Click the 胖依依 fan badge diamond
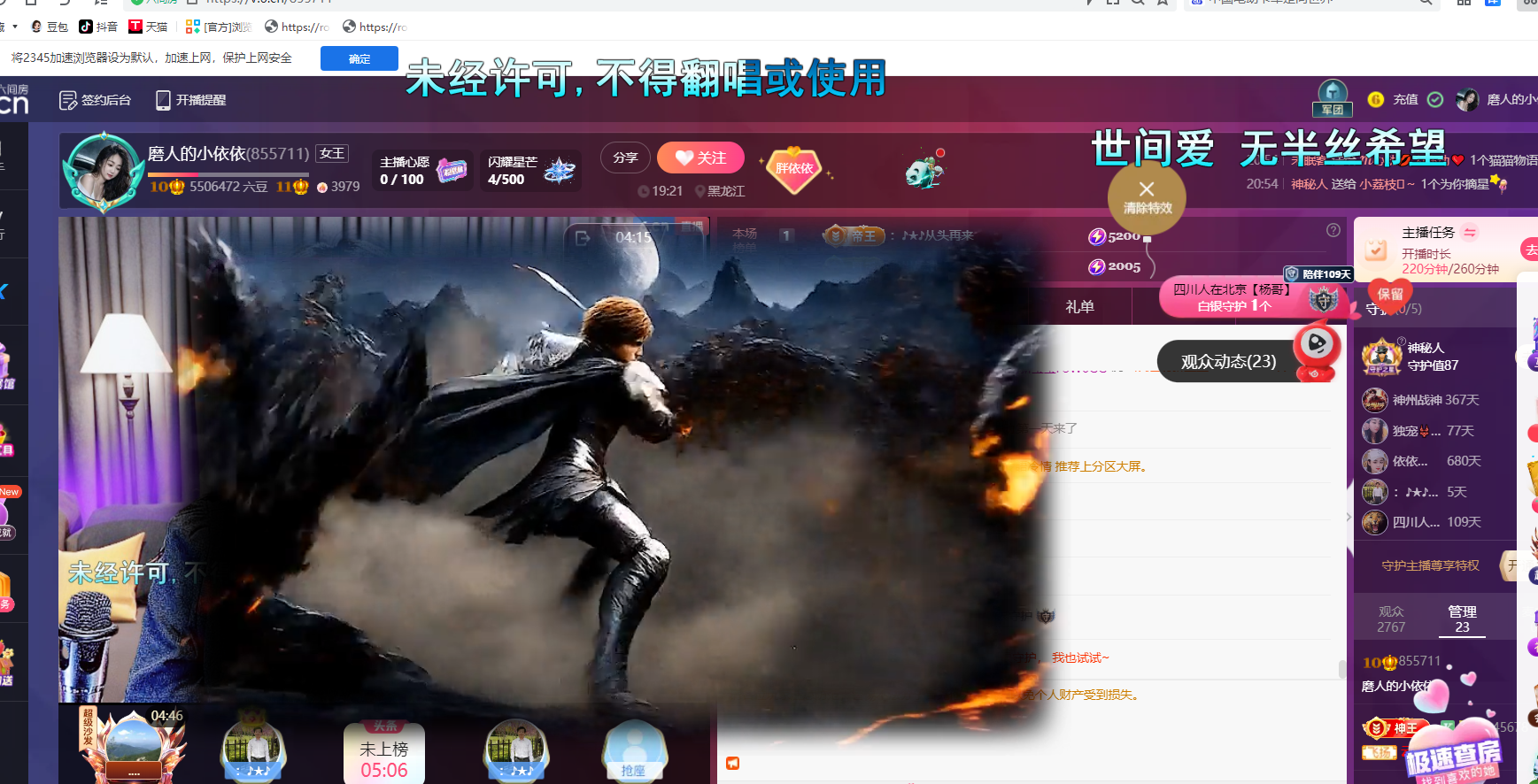The width and height of the screenshot is (1538, 784). coord(794,170)
